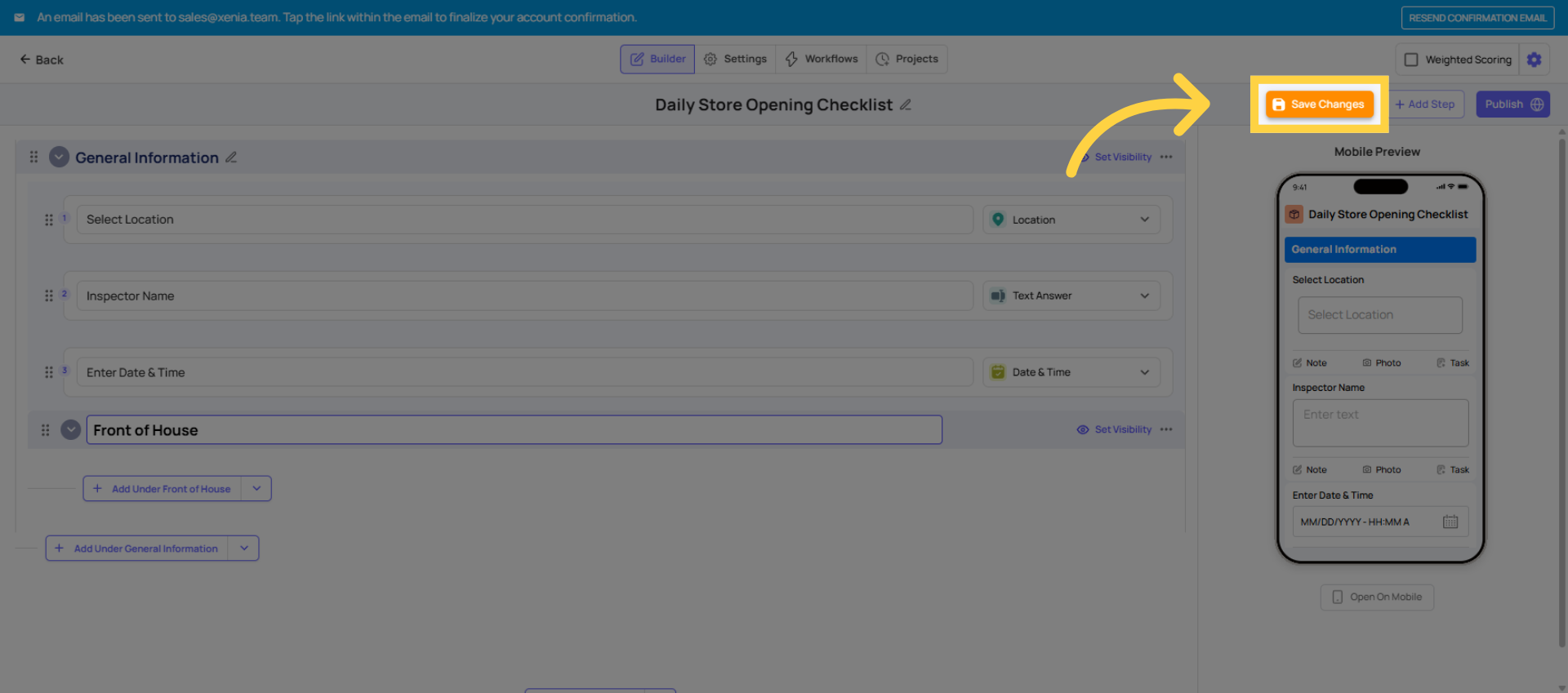
Task: Select drag handle of Date & Time step
Action: 49,372
